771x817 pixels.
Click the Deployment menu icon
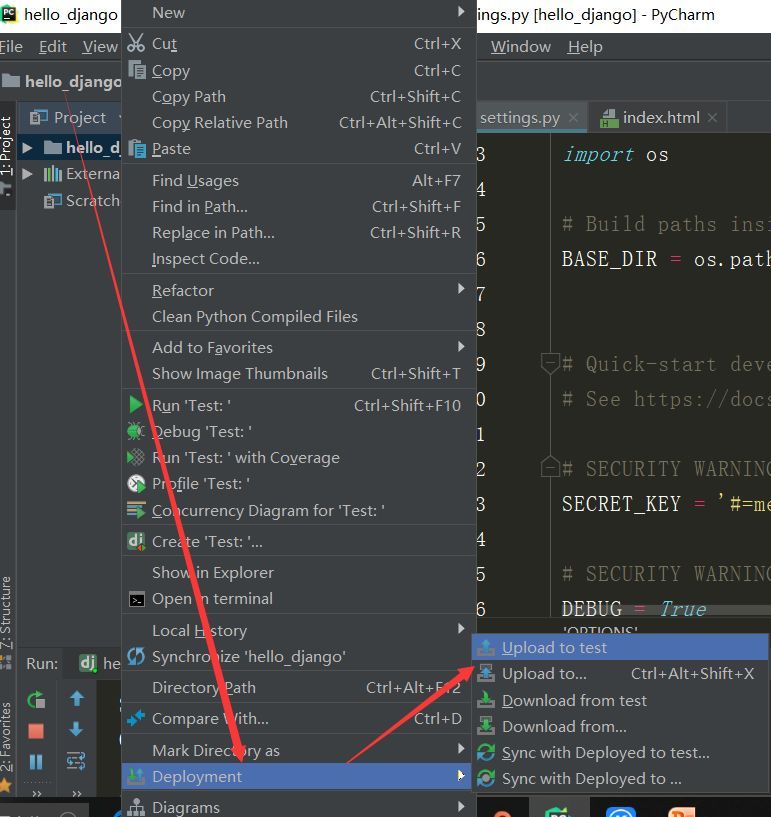click(x=136, y=776)
